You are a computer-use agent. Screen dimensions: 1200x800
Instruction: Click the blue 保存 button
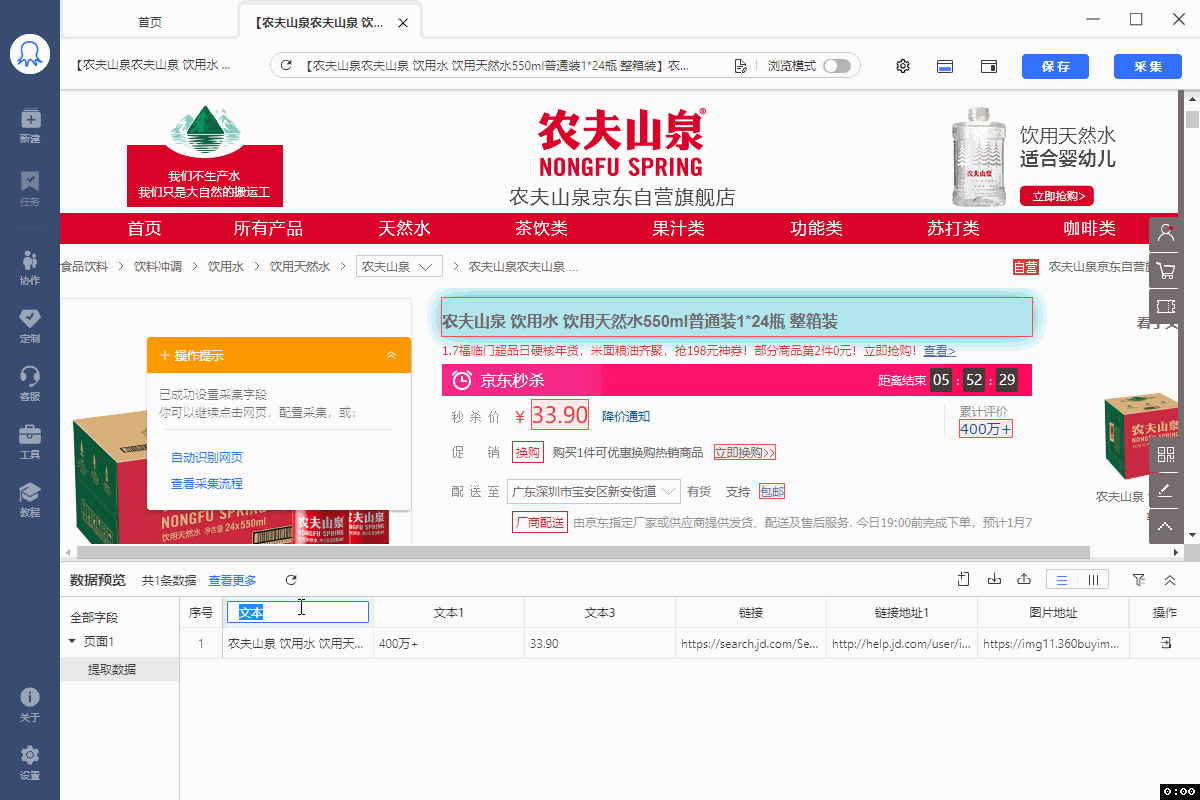tap(1055, 66)
